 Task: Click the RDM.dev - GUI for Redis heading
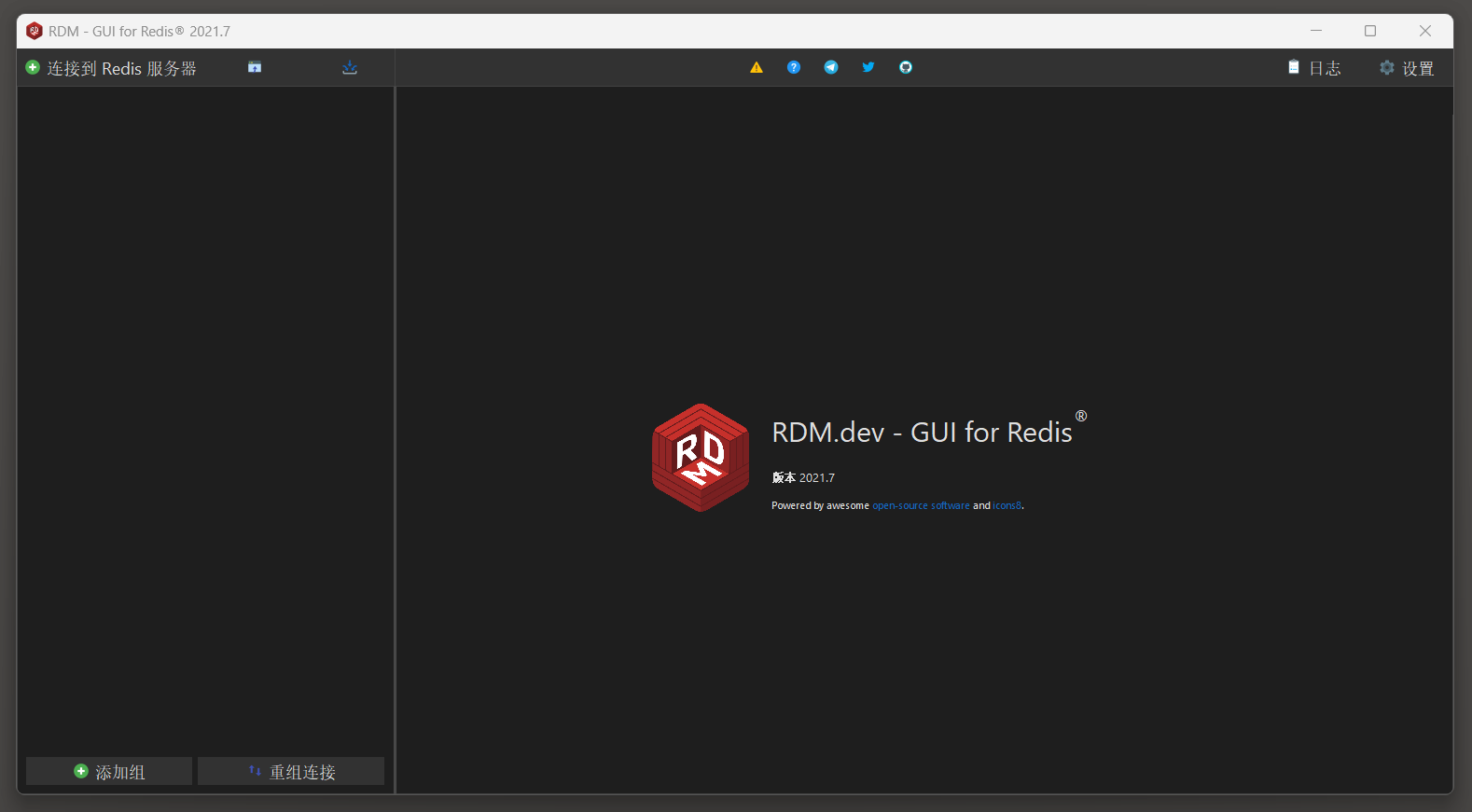[x=929, y=432]
